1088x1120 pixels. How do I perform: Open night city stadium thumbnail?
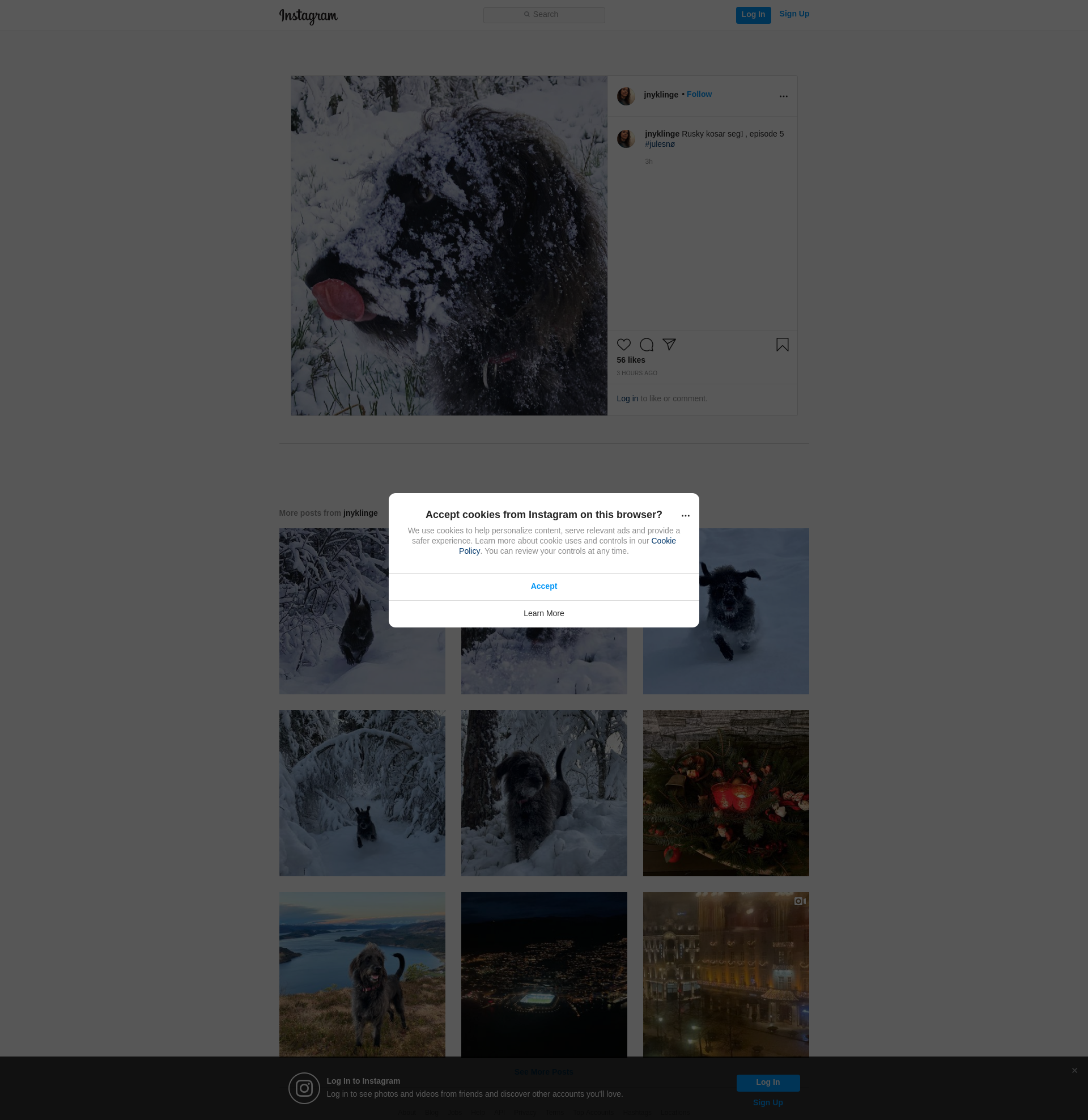click(x=543, y=974)
